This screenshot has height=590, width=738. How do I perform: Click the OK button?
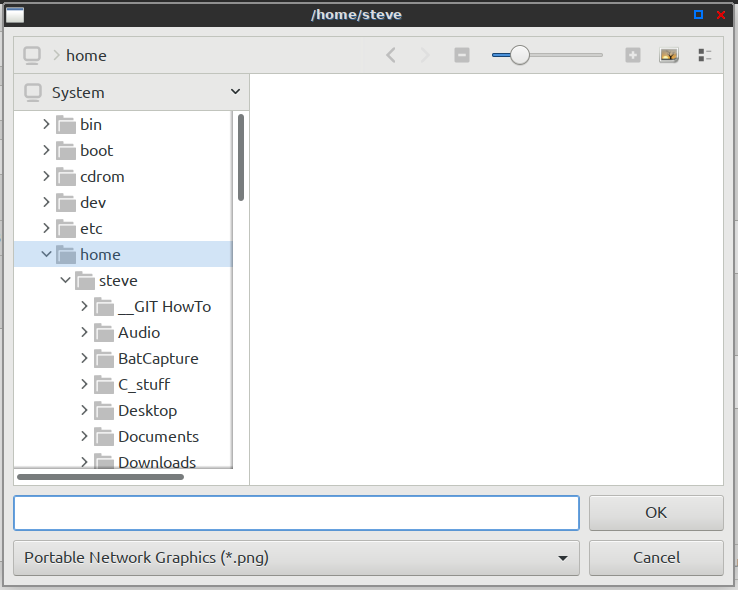tap(656, 513)
